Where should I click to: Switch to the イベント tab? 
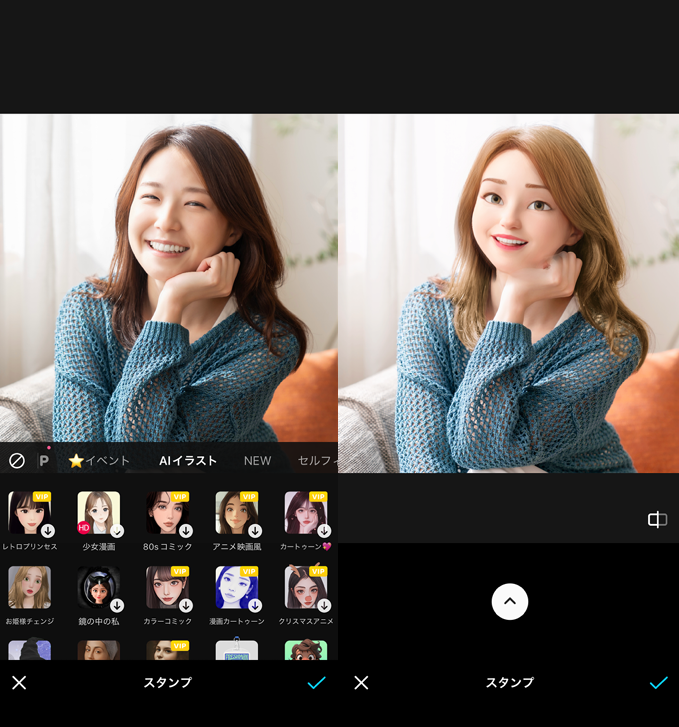click(x=99, y=461)
